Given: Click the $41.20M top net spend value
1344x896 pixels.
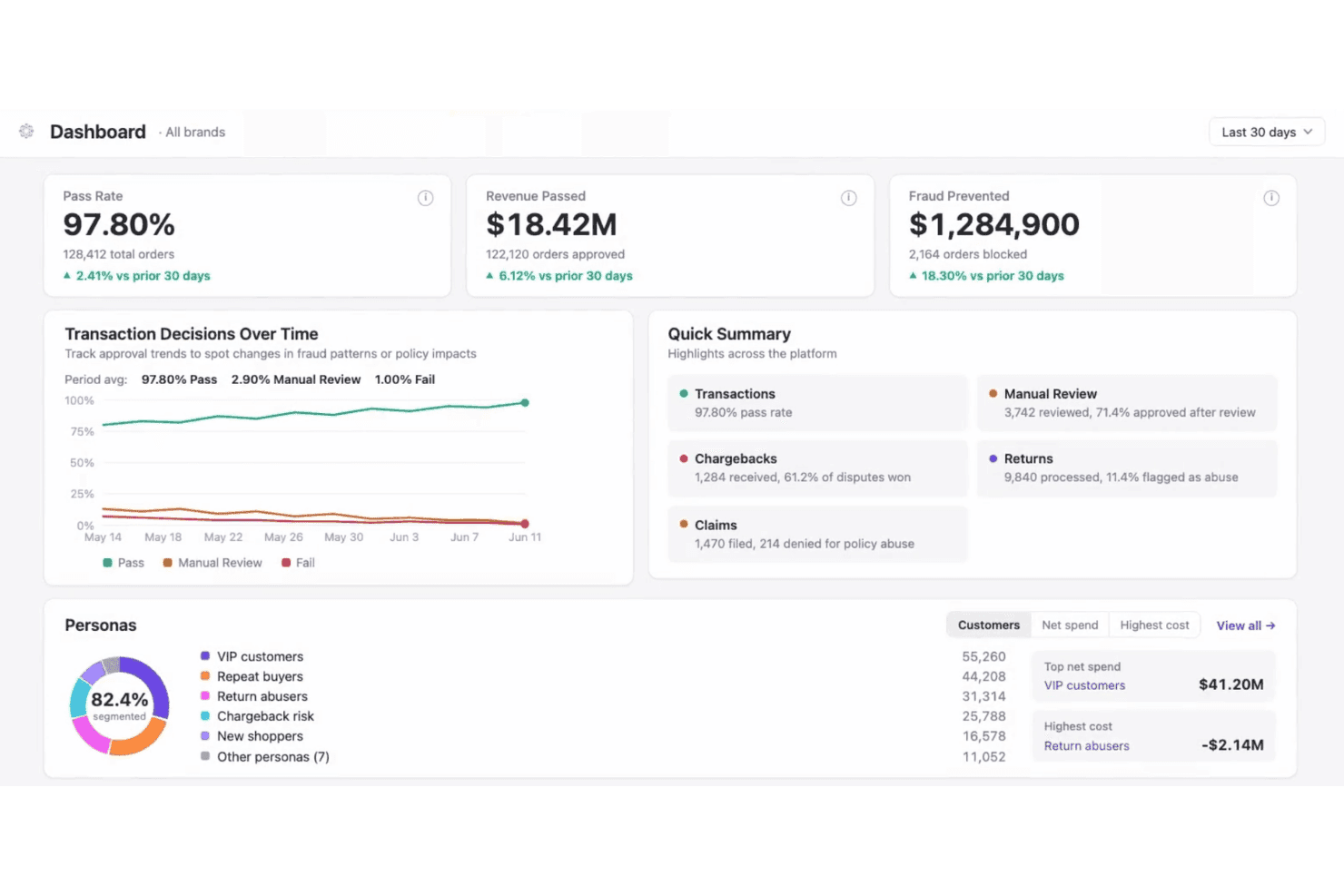Looking at the screenshot, I should coord(1230,684).
